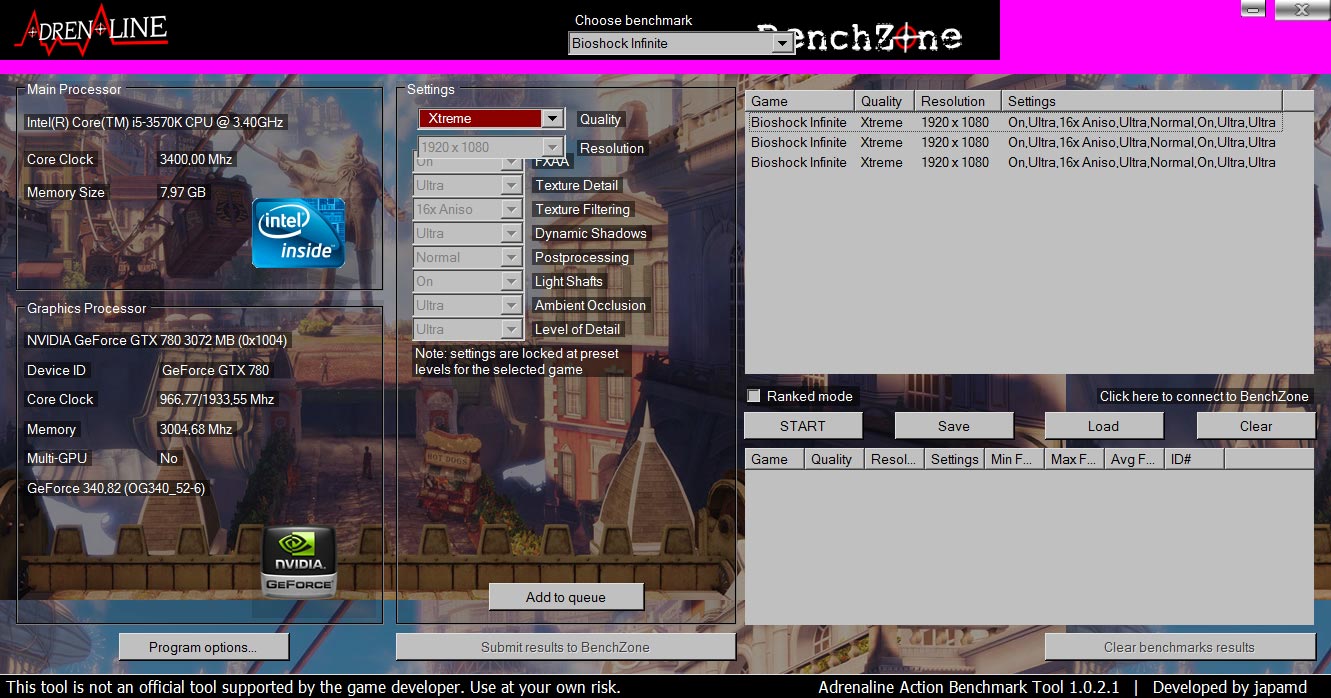Open the 1920 x 1080 resolution dropdown
This screenshot has height=698, width=1331.
(552, 147)
